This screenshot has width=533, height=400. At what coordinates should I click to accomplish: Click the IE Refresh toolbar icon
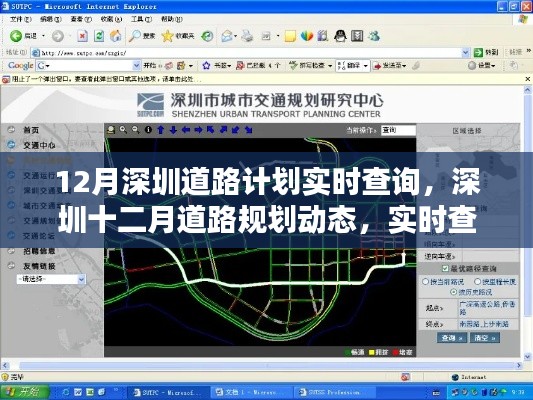coord(99,36)
